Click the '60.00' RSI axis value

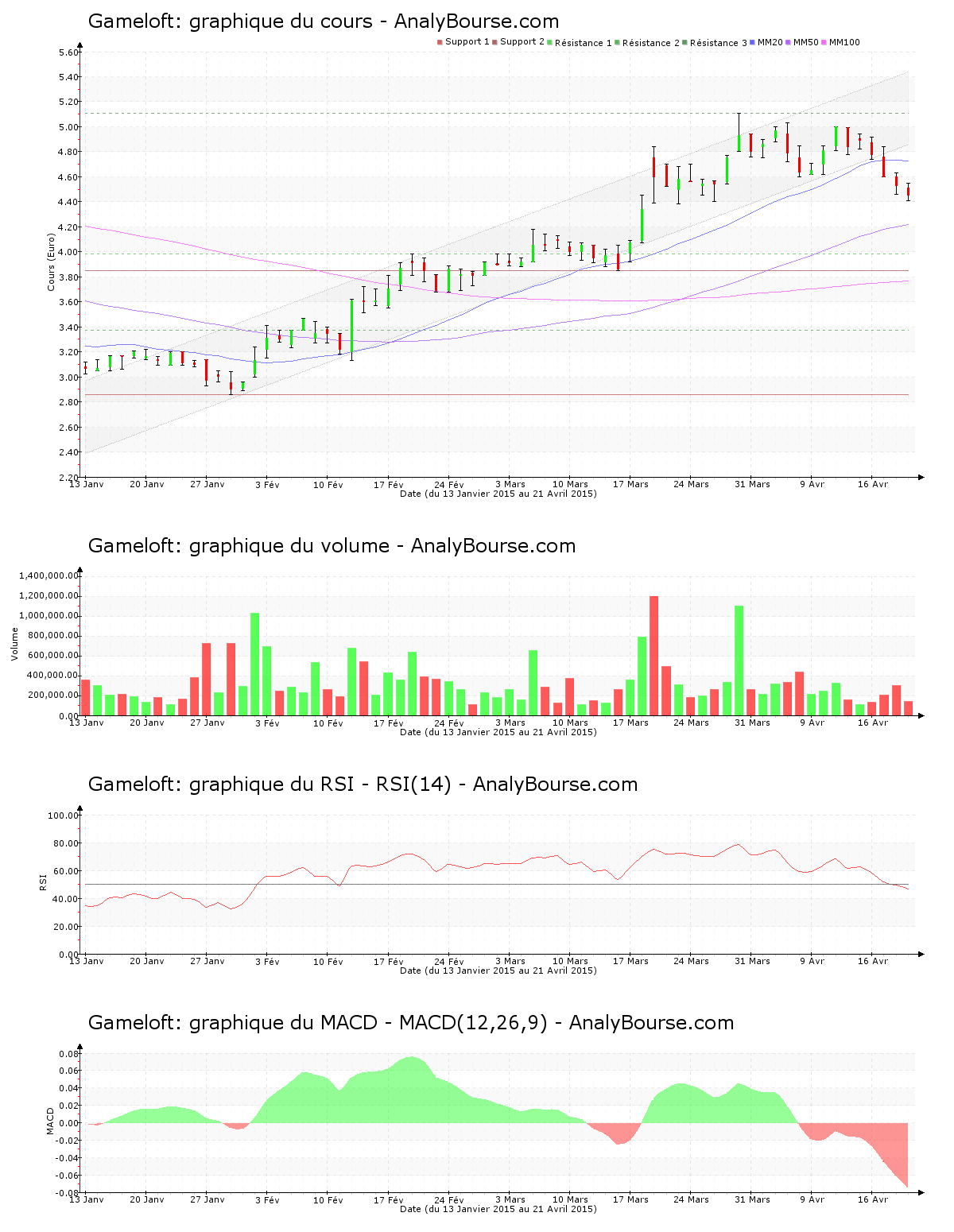click(66, 871)
